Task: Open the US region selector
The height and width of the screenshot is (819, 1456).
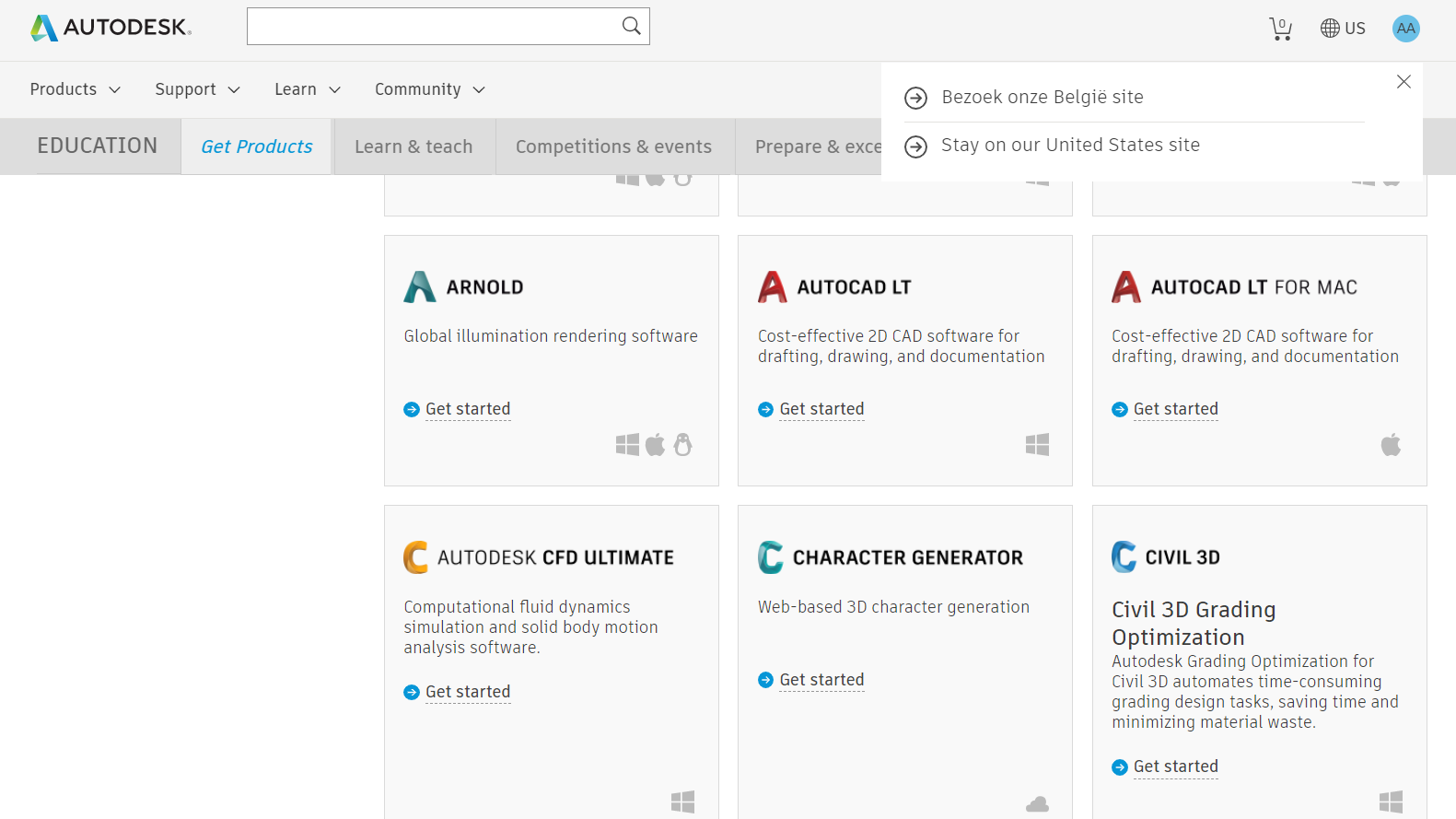Action: 1343,29
